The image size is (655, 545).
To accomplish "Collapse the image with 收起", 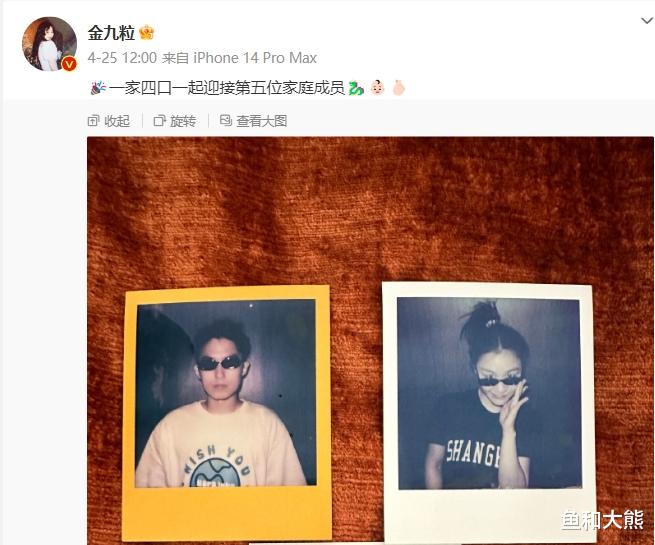I will (x=109, y=121).
